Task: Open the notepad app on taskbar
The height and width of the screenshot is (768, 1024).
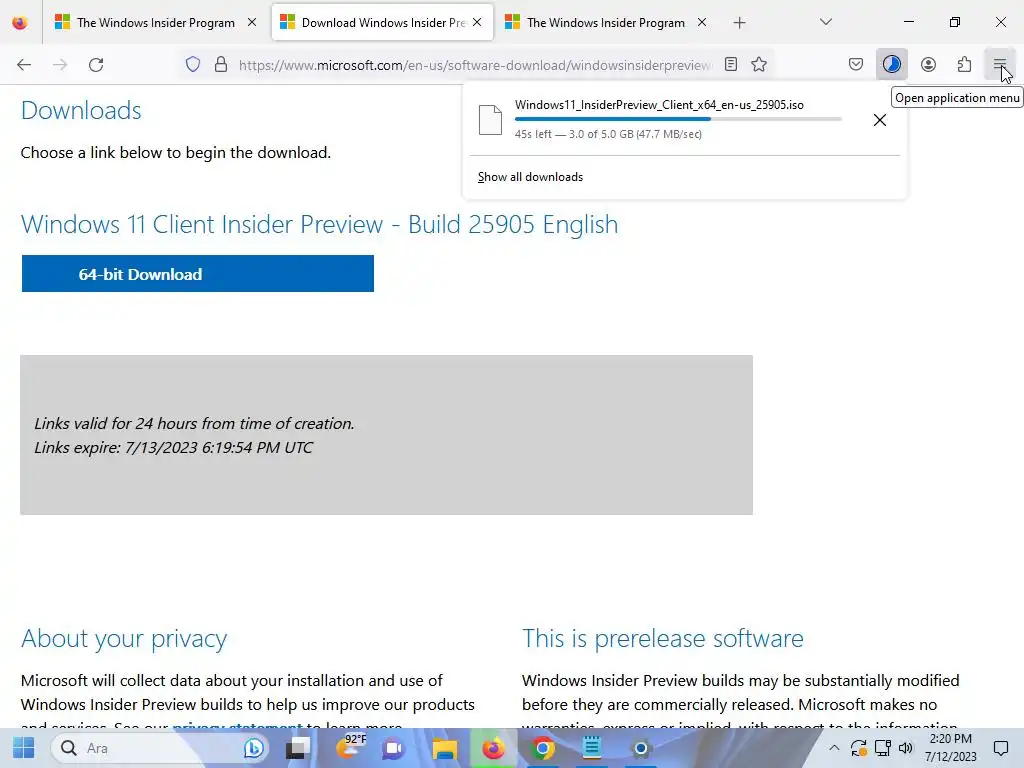Action: coord(592,748)
